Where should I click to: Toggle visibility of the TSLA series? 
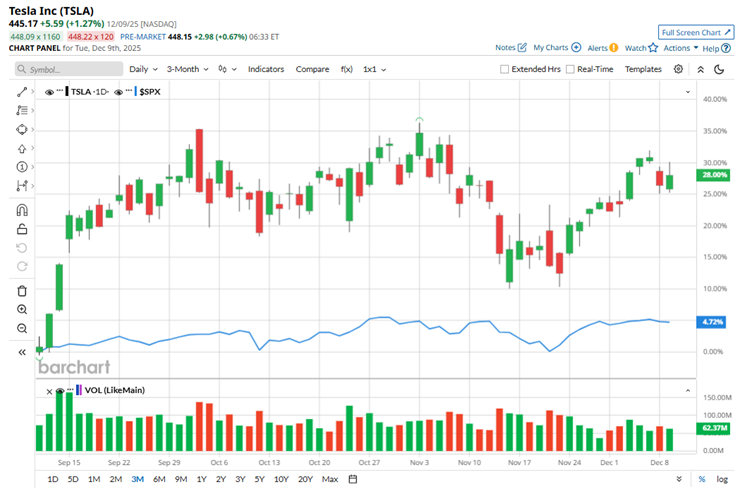(x=49, y=91)
